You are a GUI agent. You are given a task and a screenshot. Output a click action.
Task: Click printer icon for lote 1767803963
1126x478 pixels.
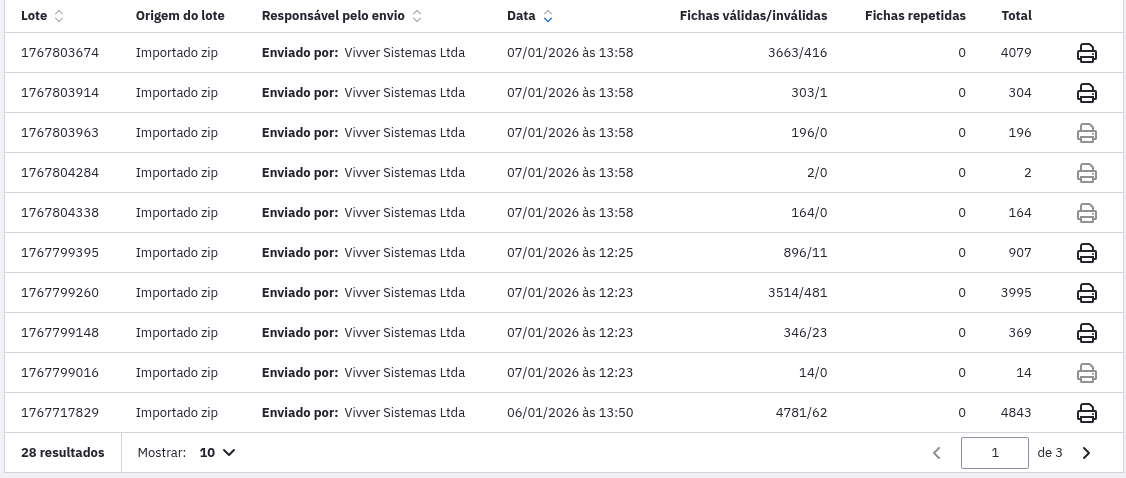coord(1086,133)
